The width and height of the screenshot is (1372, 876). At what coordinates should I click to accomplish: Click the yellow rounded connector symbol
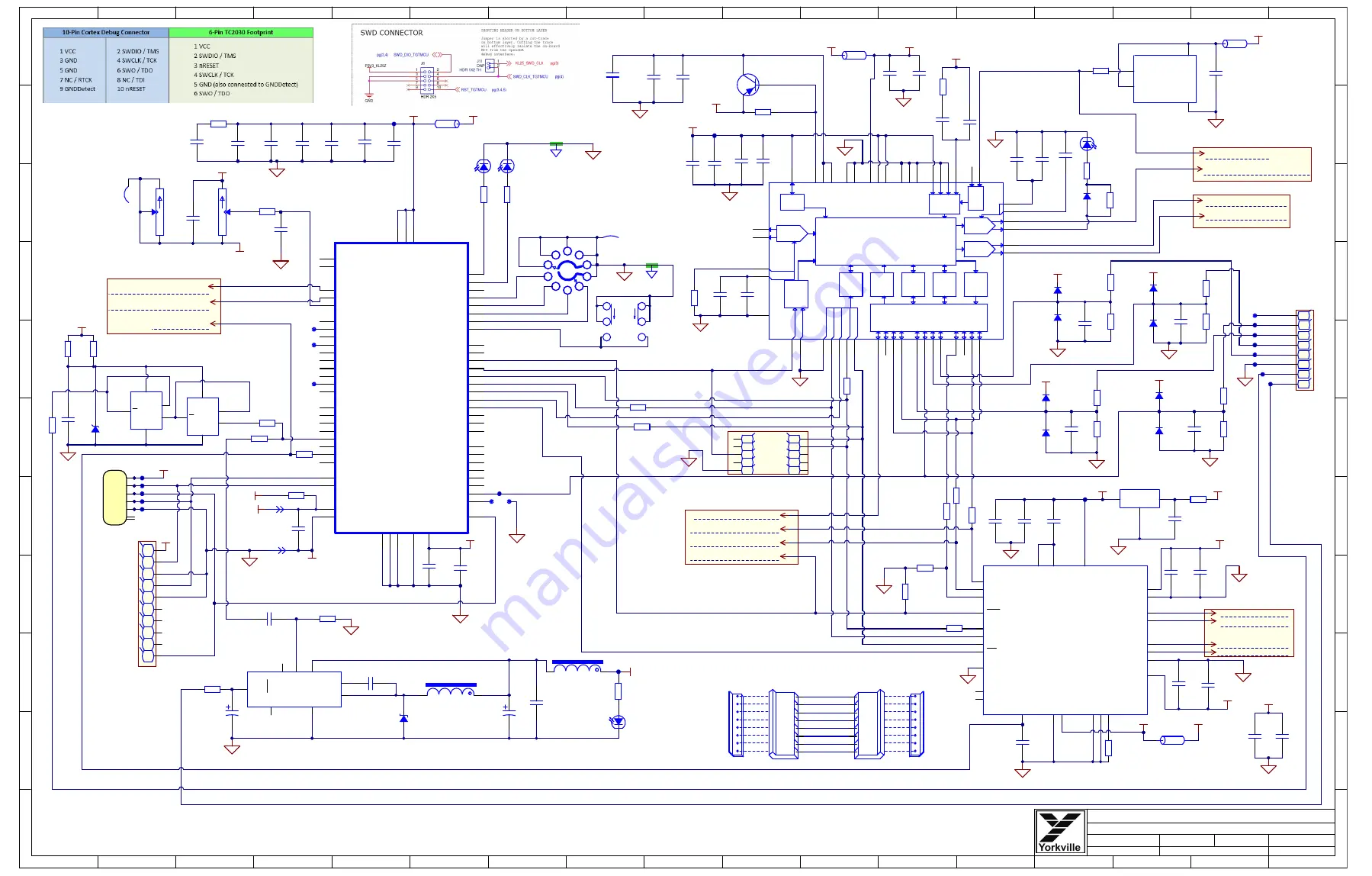[x=115, y=498]
